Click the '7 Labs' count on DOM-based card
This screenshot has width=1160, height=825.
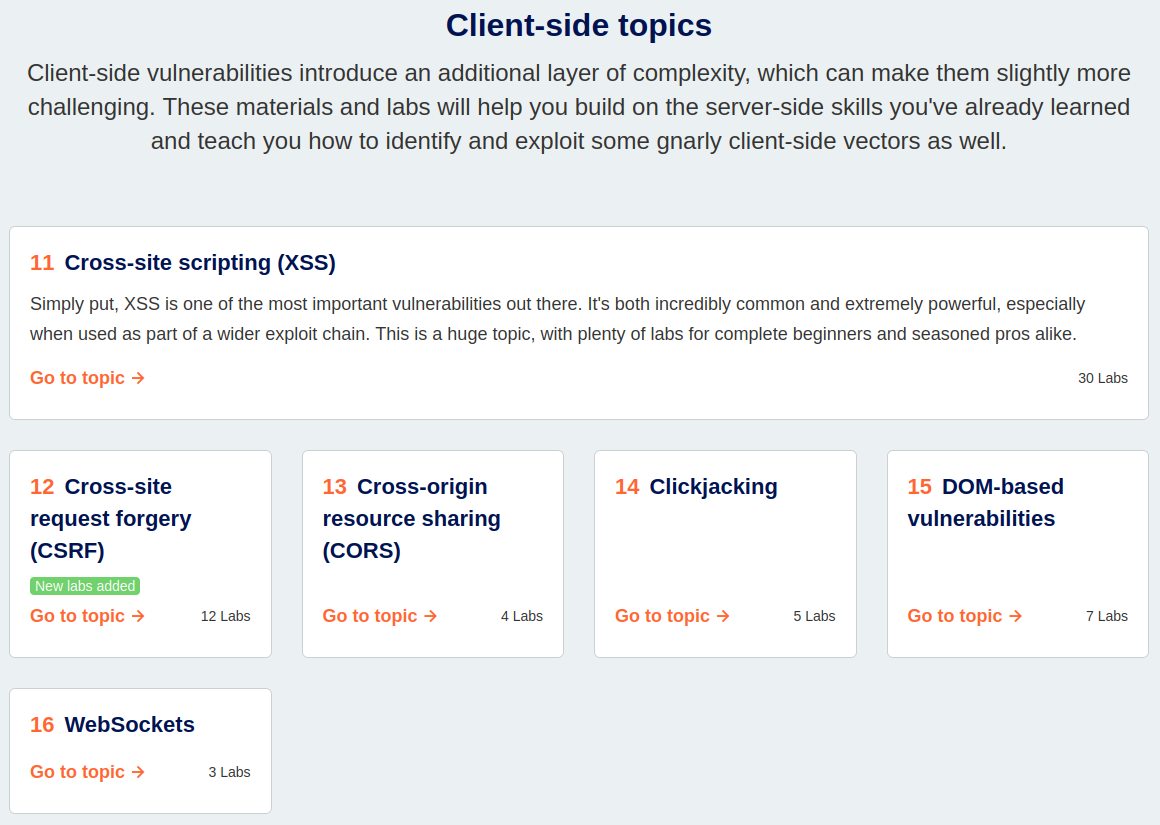[1107, 616]
